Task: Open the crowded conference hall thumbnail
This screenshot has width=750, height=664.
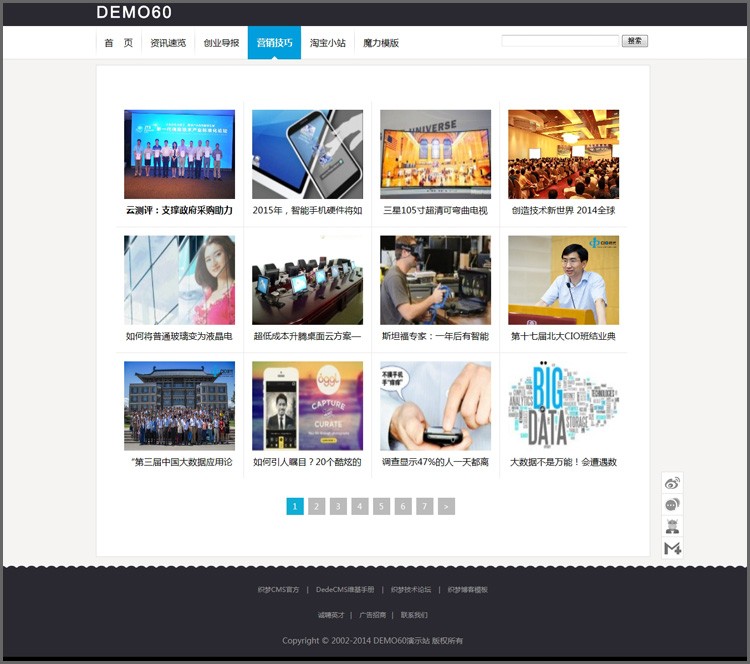Action: 563,154
